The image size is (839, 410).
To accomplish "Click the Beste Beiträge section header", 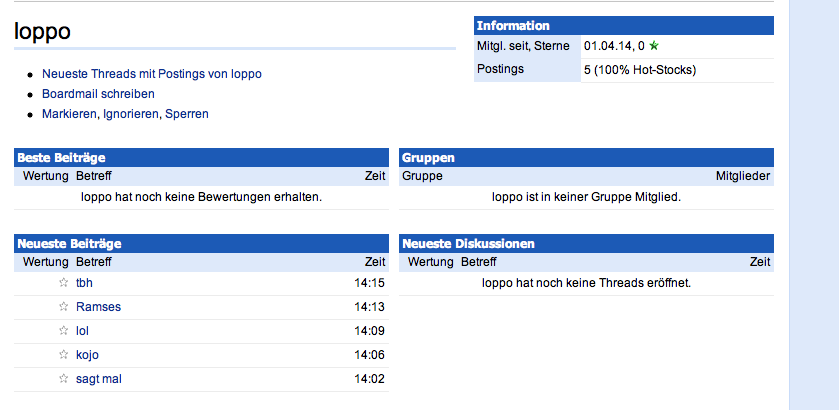I will pyautogui.click(x=61, y=157).
